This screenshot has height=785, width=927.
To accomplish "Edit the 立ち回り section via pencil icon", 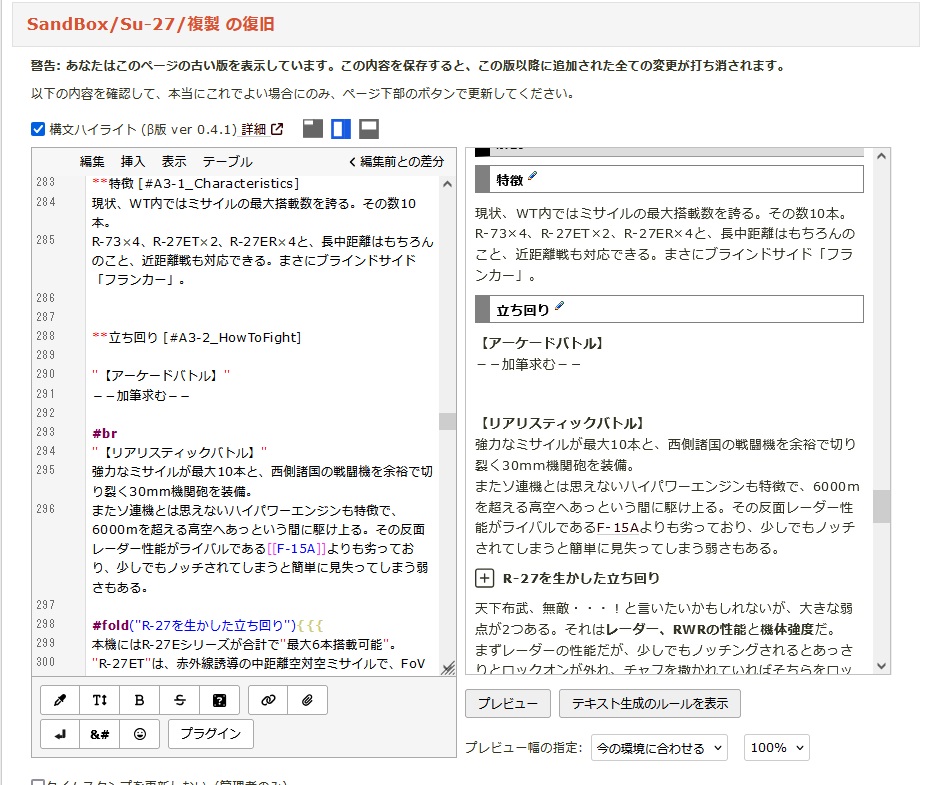I will tap(559, 306).
